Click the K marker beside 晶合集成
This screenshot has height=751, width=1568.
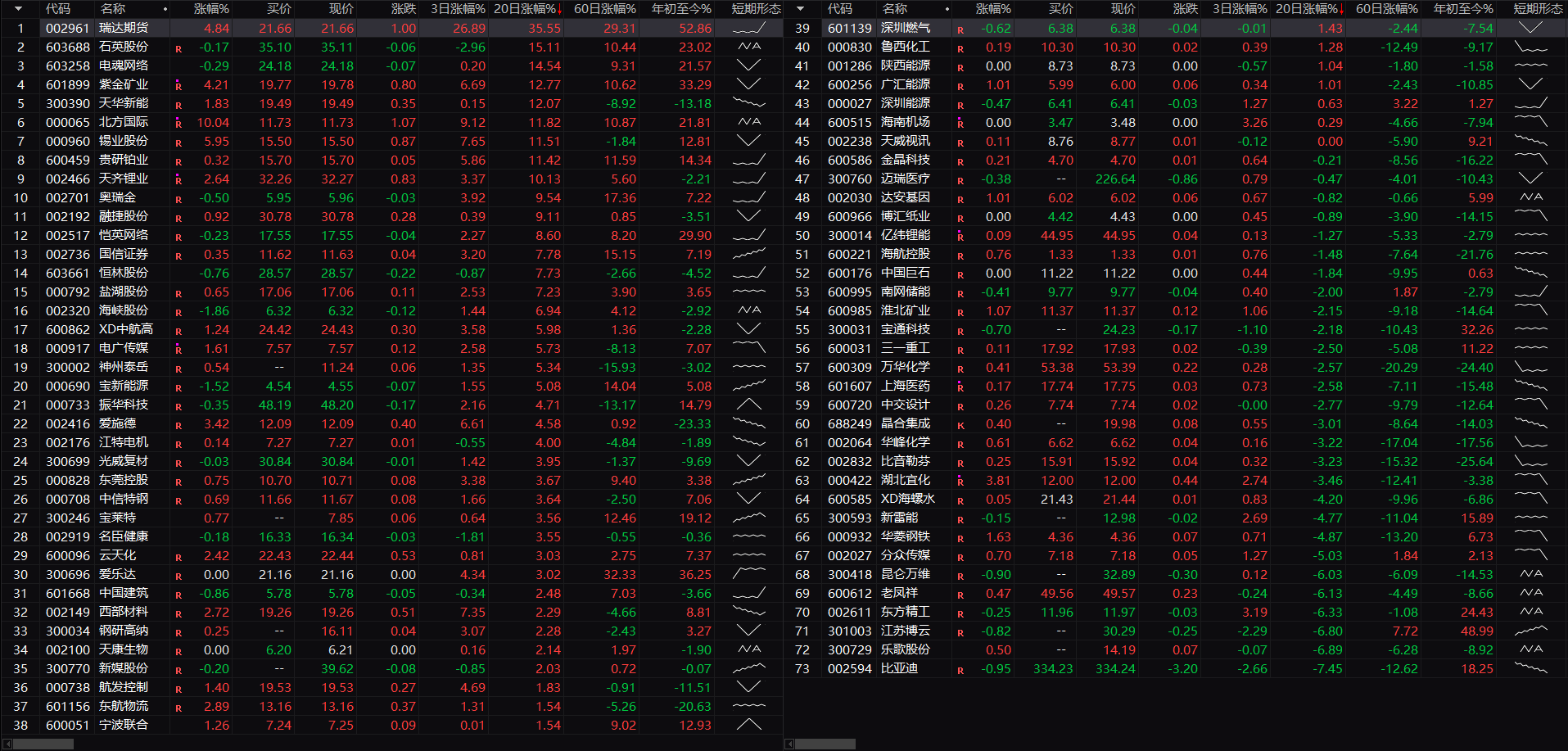point(960,425)
